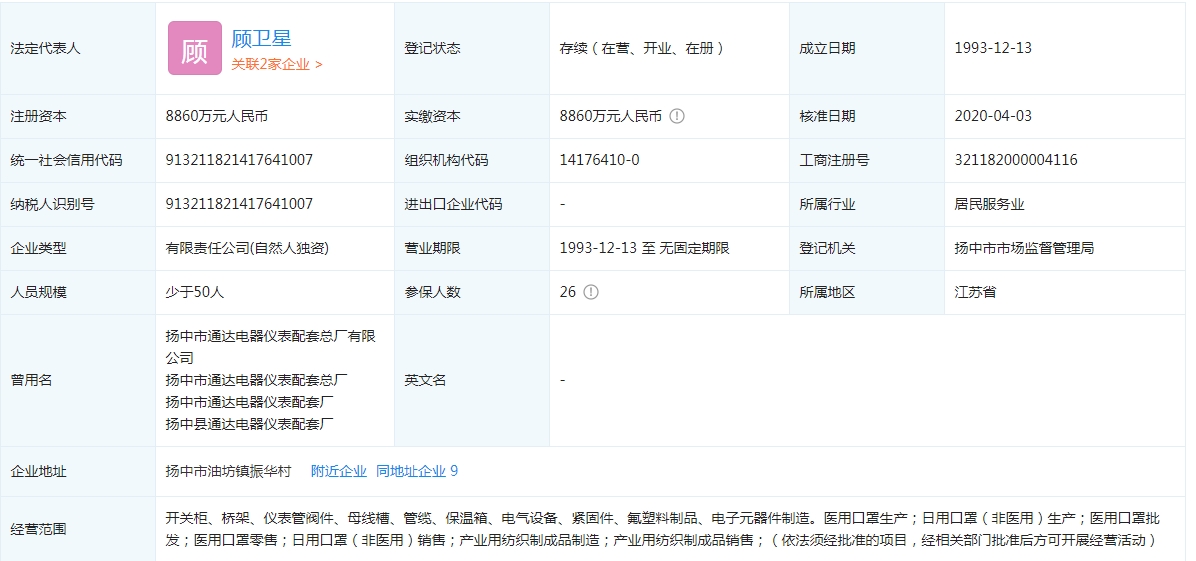Click the industry value 居民服务业
Image resolution: width=1196 pixels, height=561 pixels.
coord(989,204)
